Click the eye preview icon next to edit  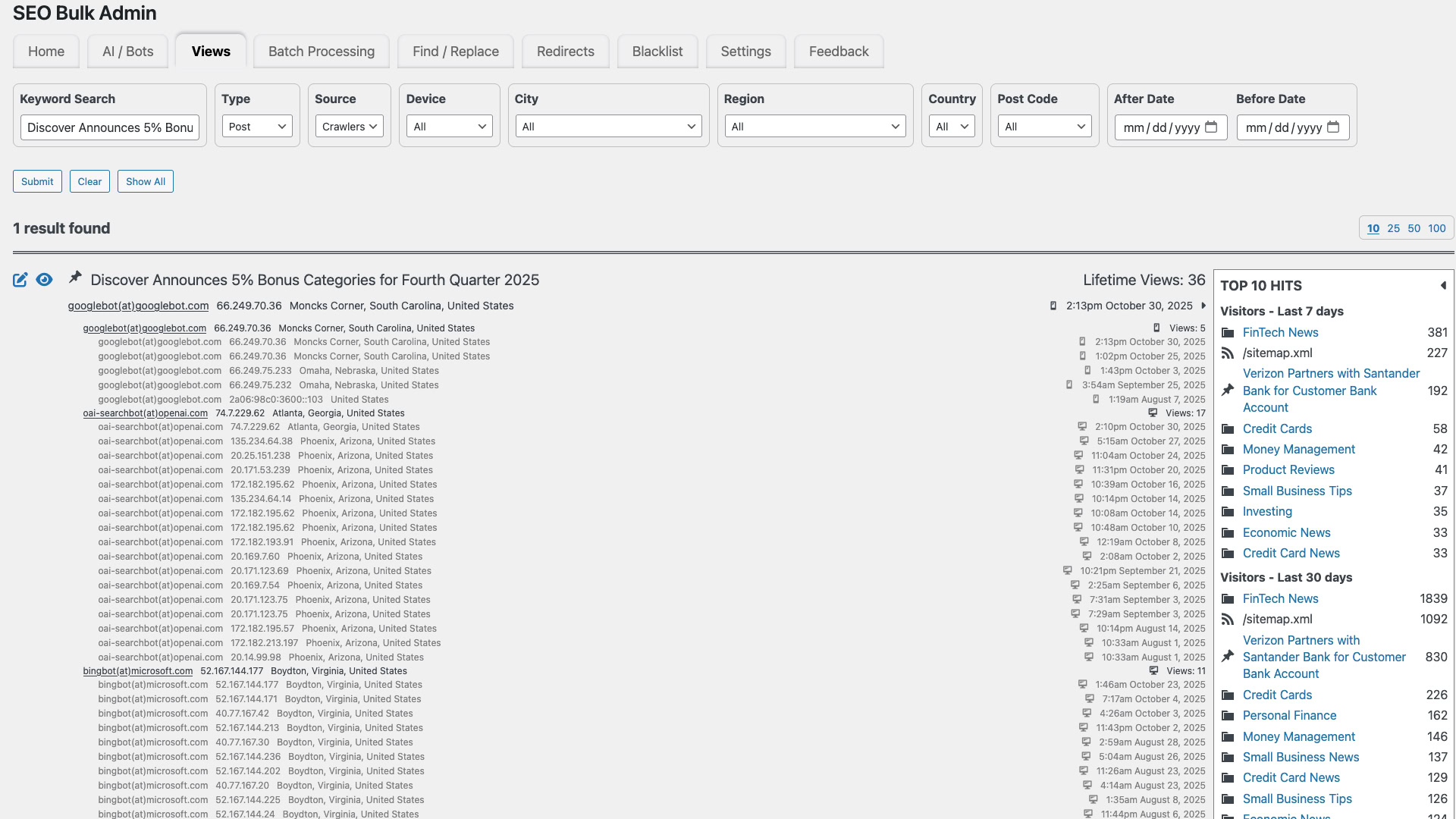[44, 280]
